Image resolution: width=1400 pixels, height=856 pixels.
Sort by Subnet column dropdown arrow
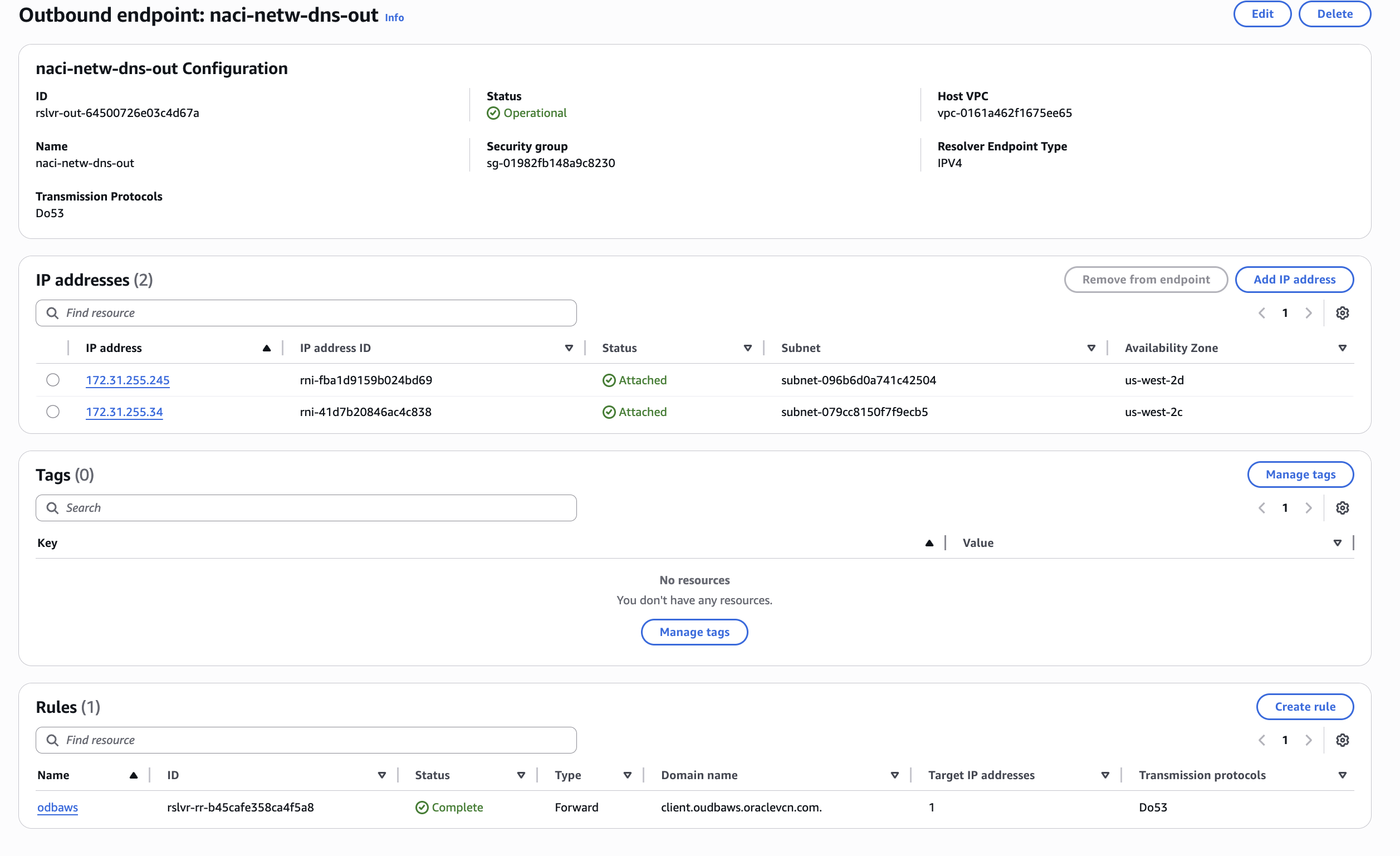[1091, 348]
